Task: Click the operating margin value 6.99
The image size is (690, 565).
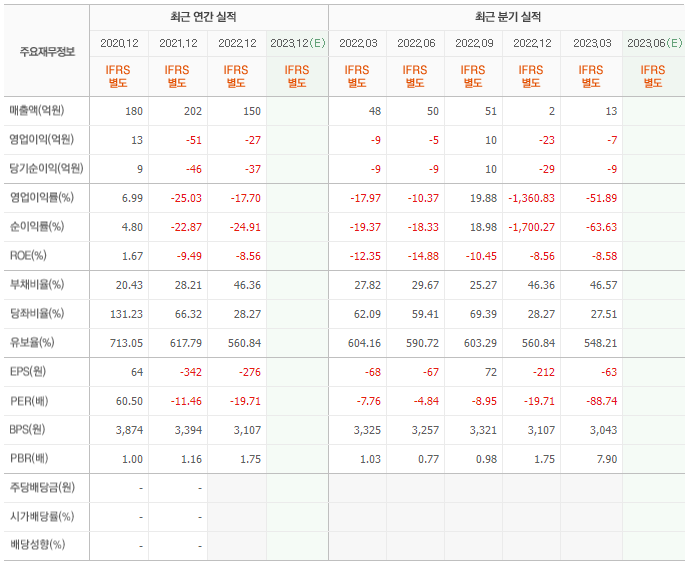Action: pos(132,198)
